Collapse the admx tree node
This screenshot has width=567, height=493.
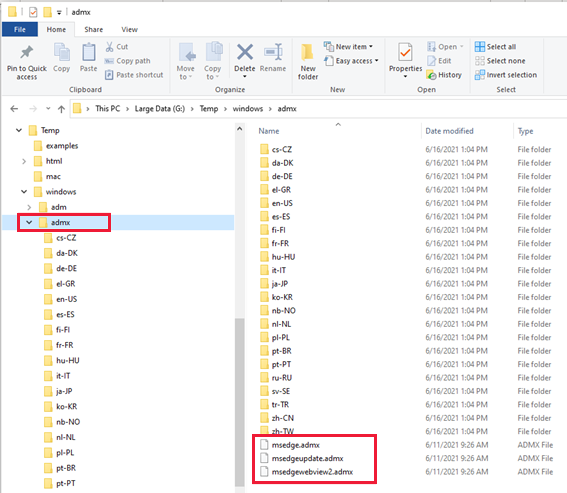(x=29, y=222)
